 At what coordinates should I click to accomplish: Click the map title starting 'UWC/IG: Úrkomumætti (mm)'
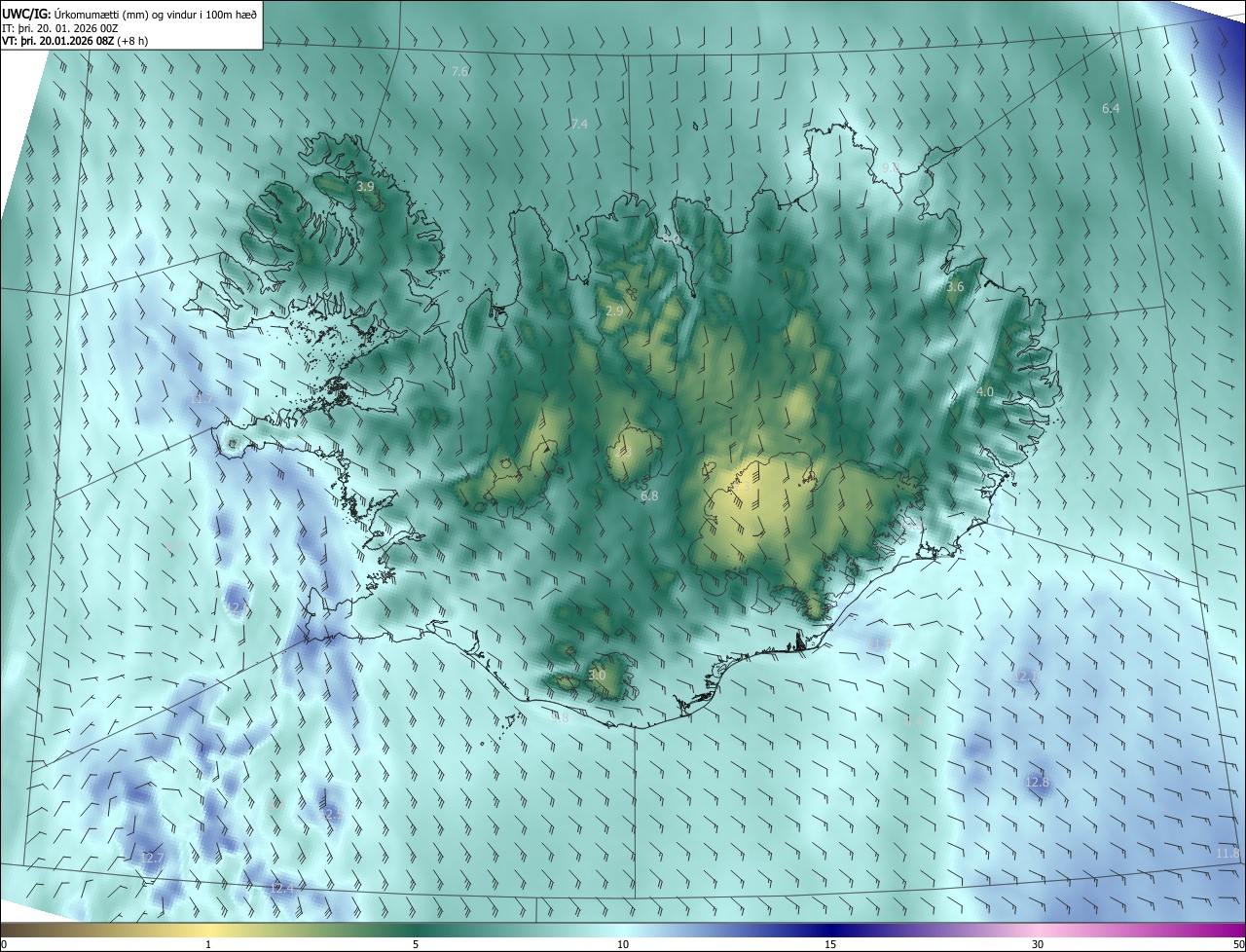tap(129, 13)
